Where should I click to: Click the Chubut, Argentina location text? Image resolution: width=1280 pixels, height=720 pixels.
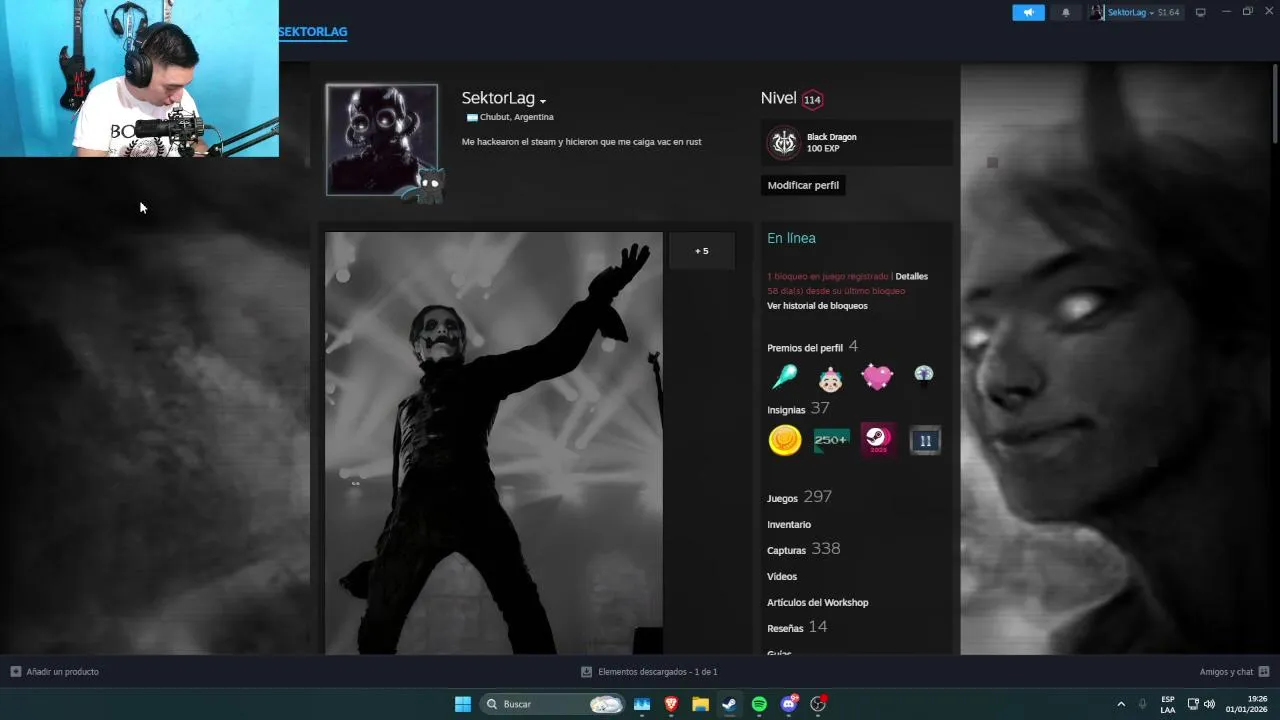click(517, 117)
